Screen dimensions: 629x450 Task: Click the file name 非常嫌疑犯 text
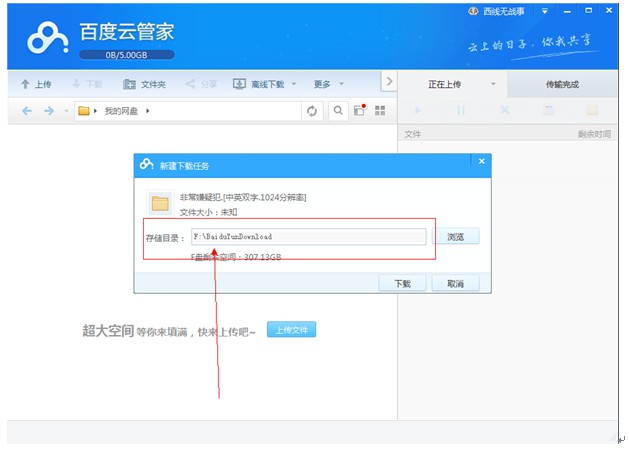point(243,197)
